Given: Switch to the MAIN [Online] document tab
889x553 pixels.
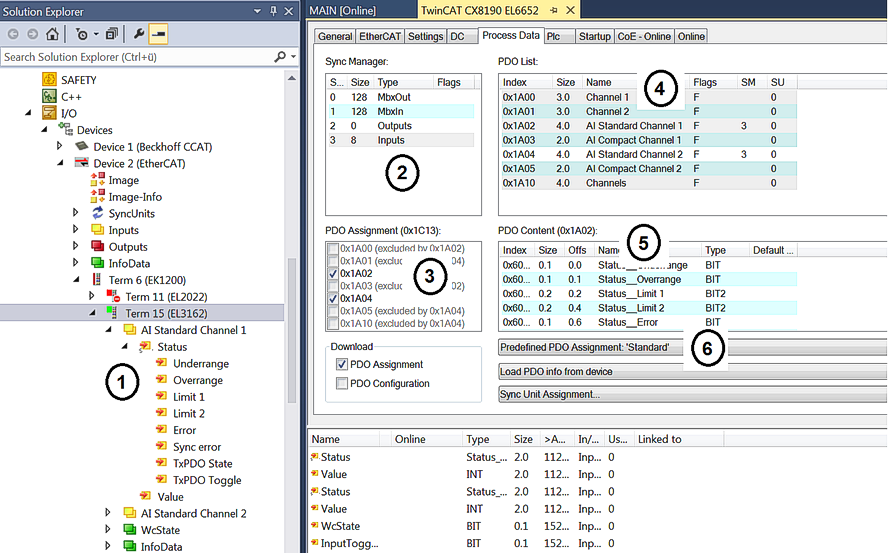Looking at the screenshot, I should click(342, 11).
